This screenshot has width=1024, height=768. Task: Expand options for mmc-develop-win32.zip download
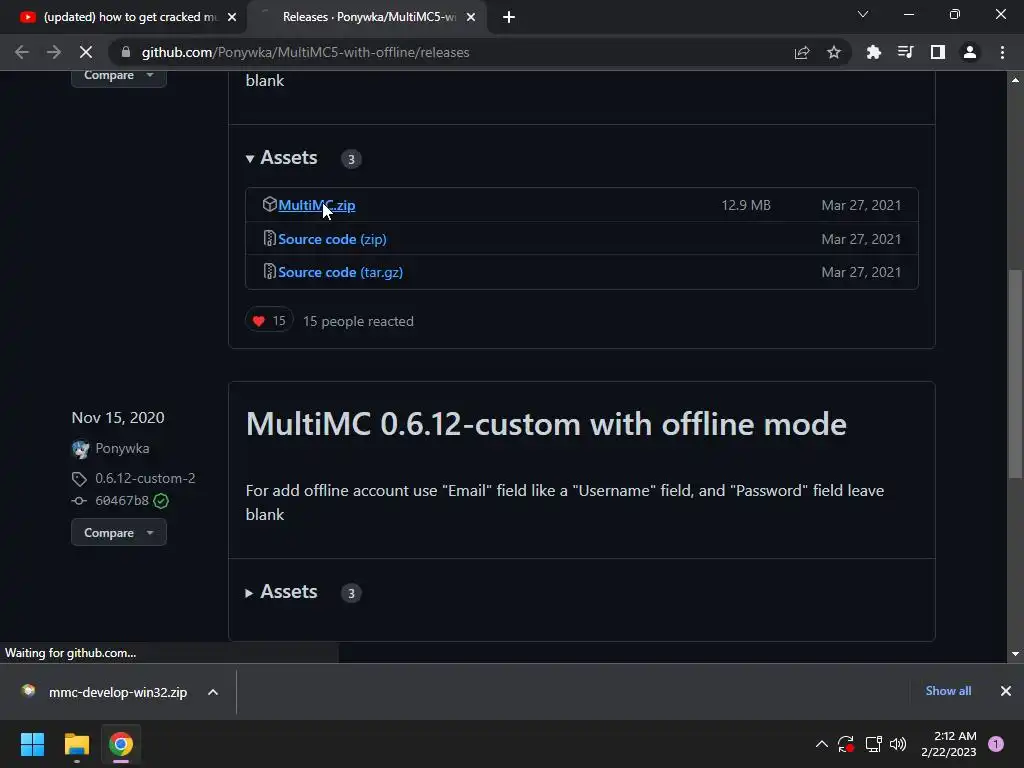(213, 692)
